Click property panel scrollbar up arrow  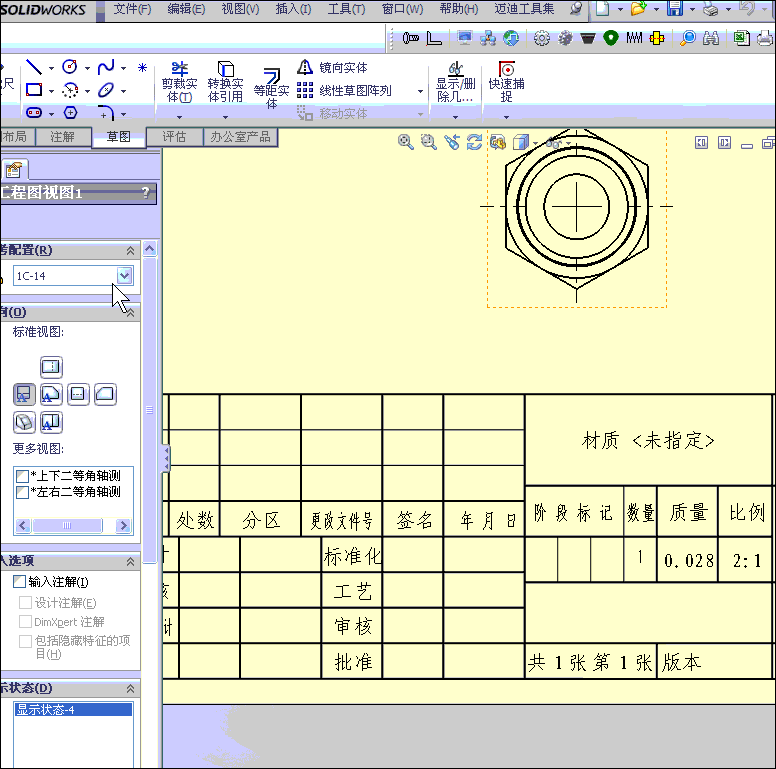click(150, 248)
